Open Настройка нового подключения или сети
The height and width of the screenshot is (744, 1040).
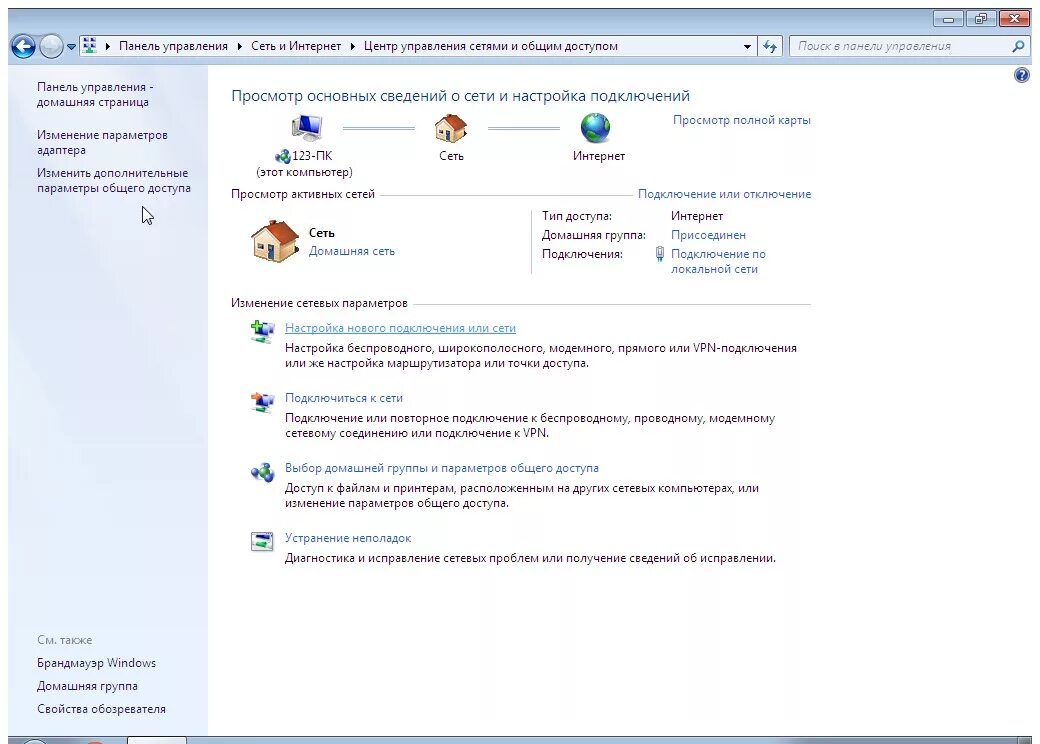pyautogui.click(x=400, y=328)
